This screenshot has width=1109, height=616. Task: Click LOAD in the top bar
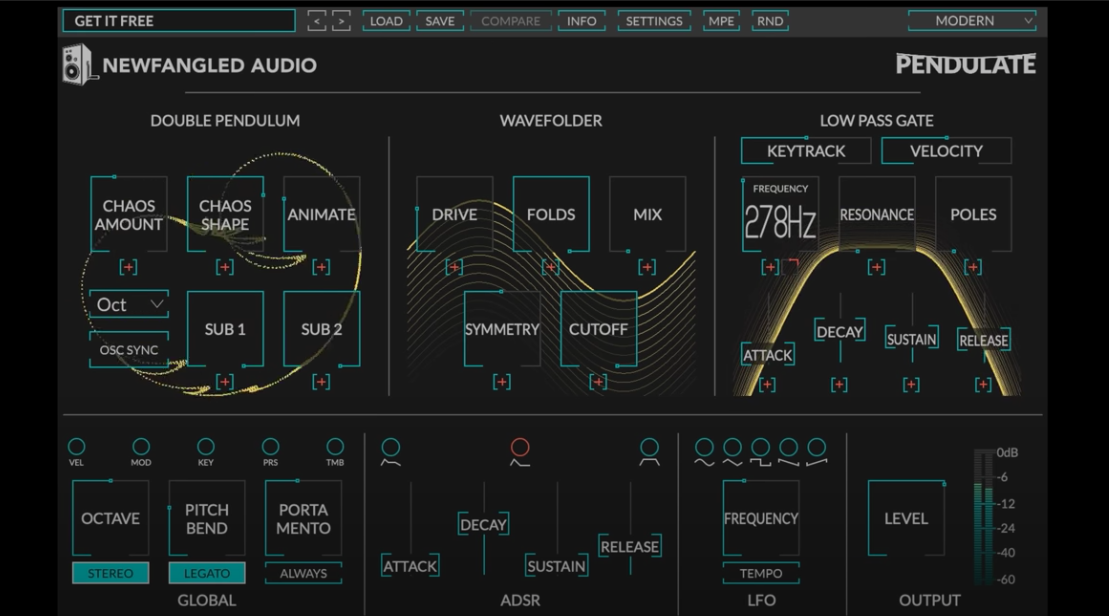pos(386,21)
